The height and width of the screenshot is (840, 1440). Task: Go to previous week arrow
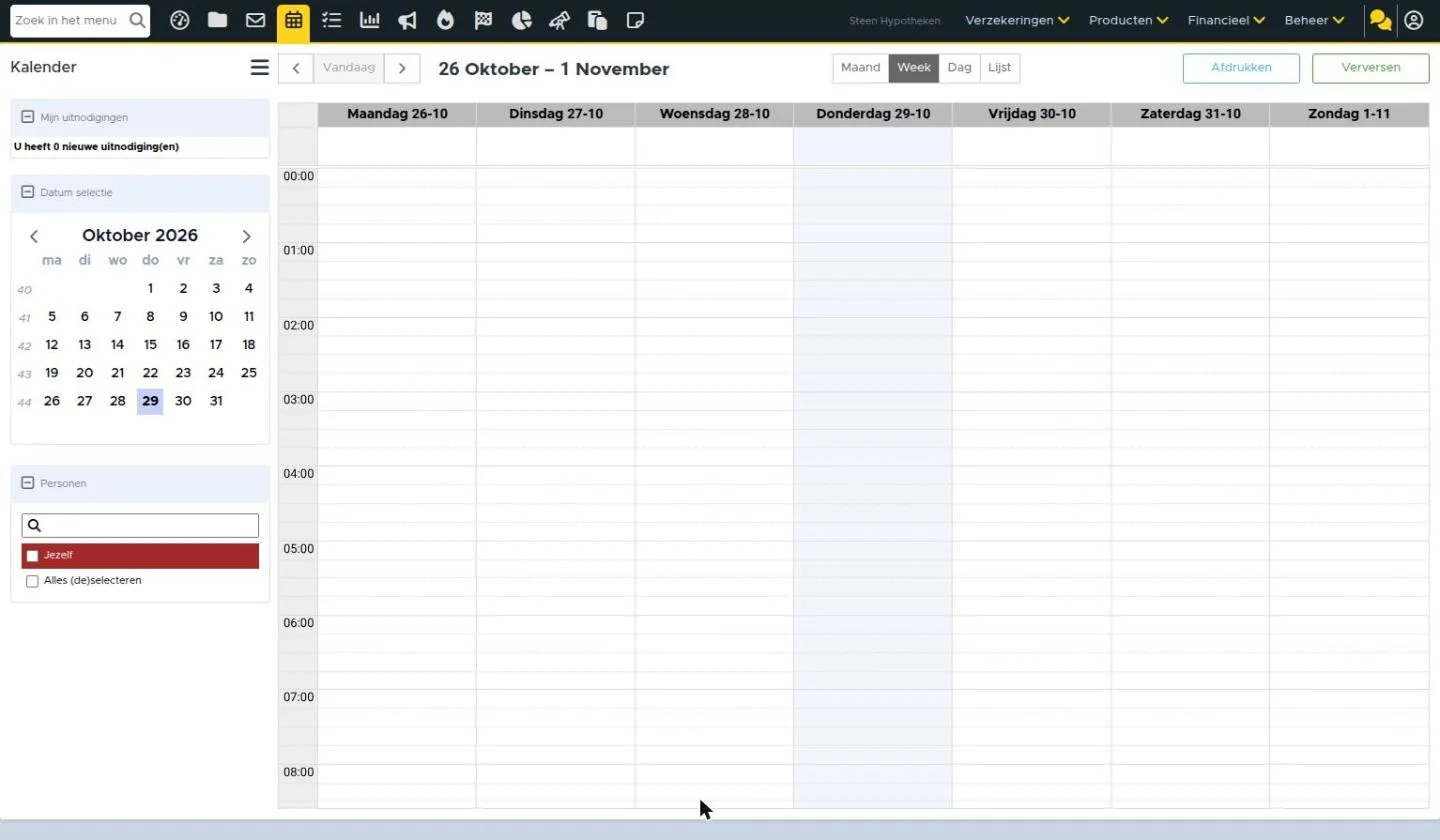pos(296,68)
